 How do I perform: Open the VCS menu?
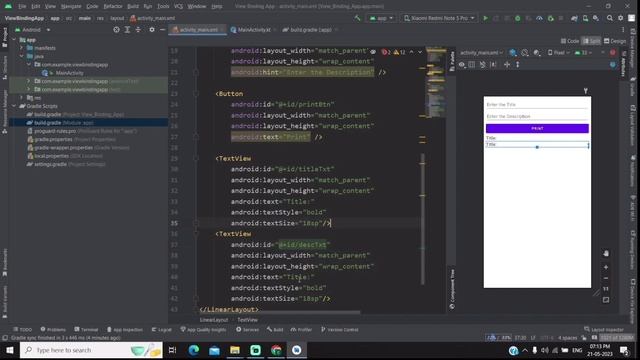[178, 6]
